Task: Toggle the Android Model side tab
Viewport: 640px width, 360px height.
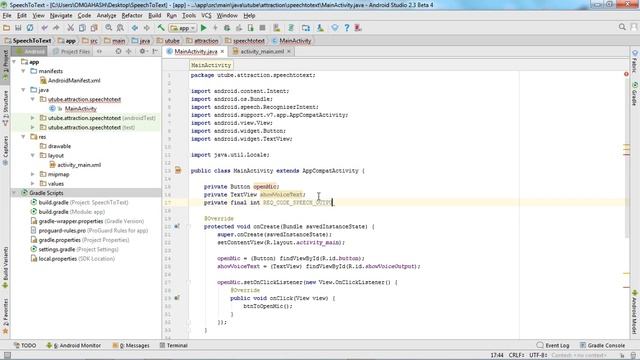Action: (x=635, y=312)
